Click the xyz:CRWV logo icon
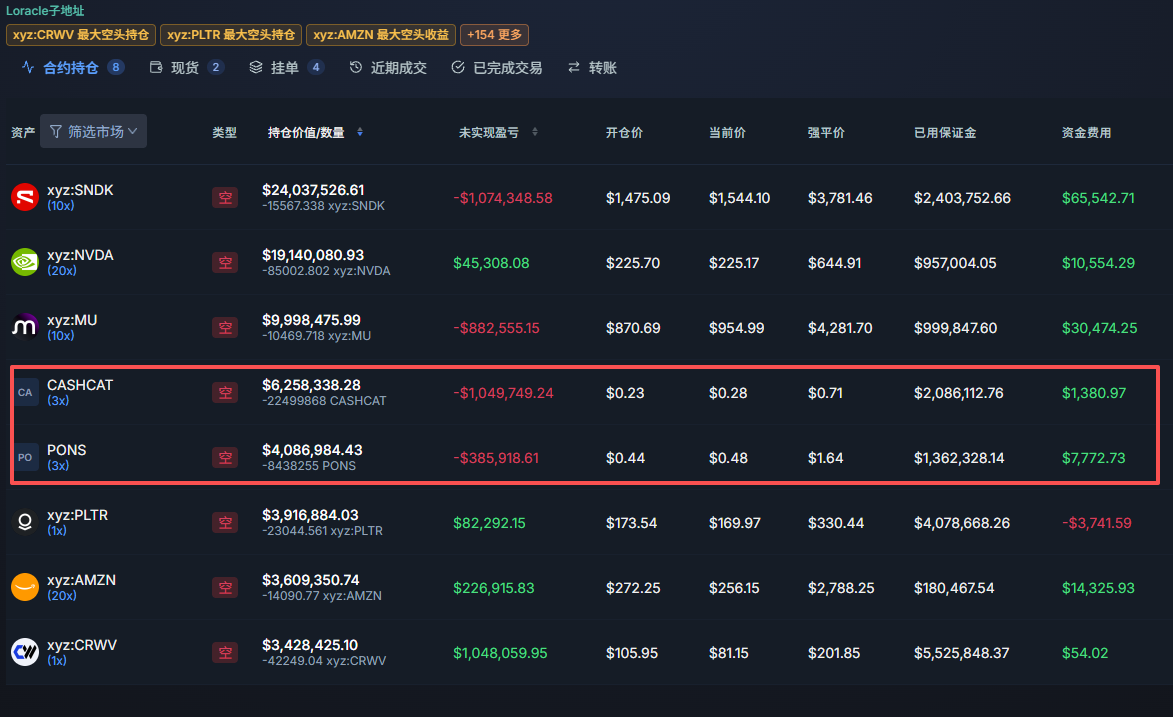The height and width of the screenshot is (717, 1173). click(x=25, y=652)
